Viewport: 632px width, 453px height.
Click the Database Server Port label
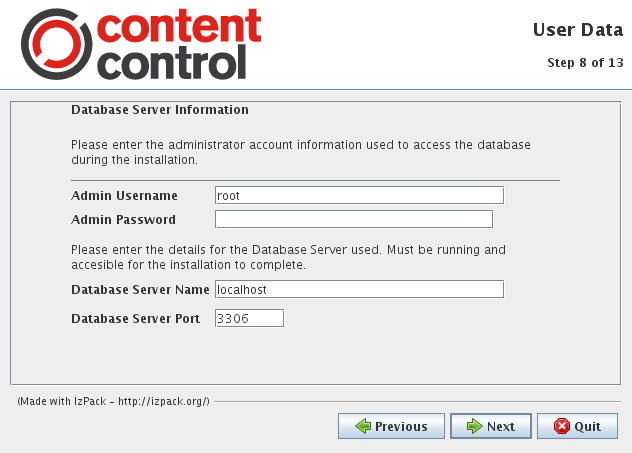(x=135, y=318)
